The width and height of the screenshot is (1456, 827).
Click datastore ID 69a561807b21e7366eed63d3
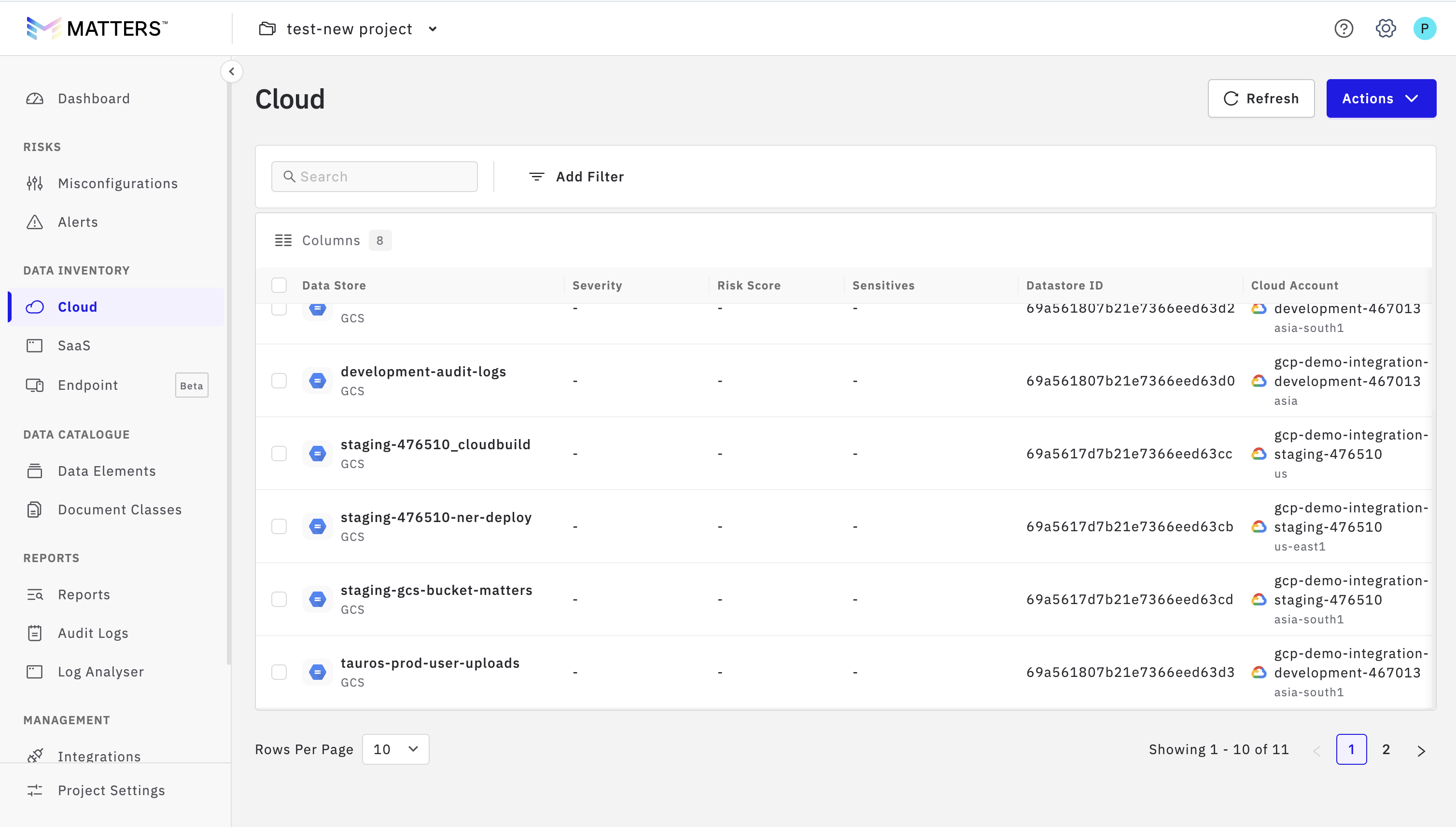tap(1130, 672)
